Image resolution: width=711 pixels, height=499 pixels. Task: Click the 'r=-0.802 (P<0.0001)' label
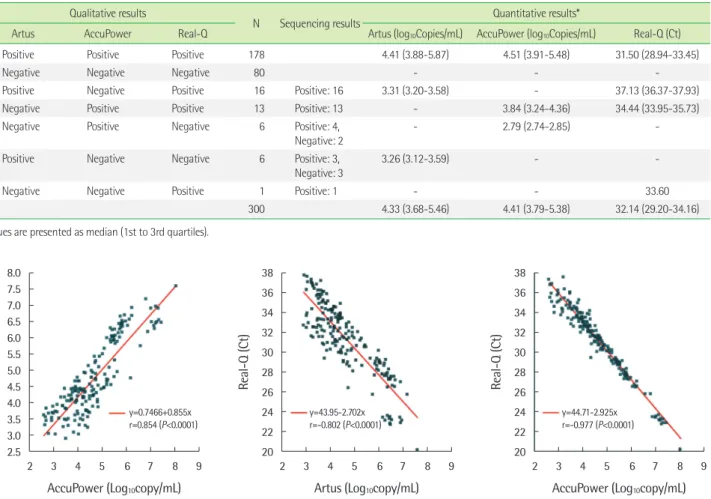click(346, 425)
